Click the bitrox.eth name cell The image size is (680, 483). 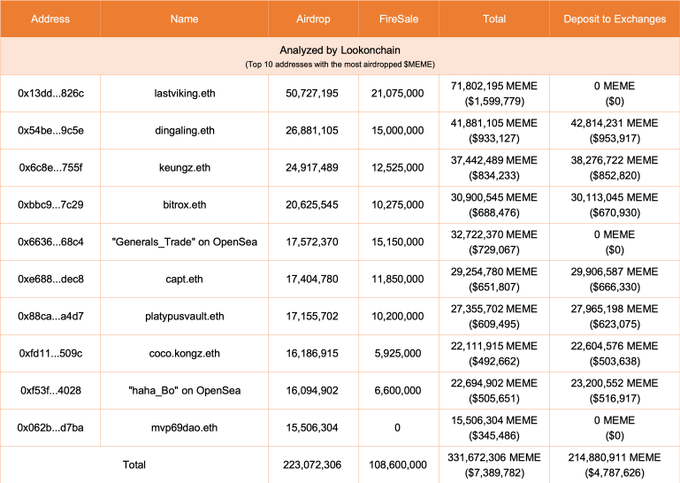pyautogui.click(x=185, y=204)
